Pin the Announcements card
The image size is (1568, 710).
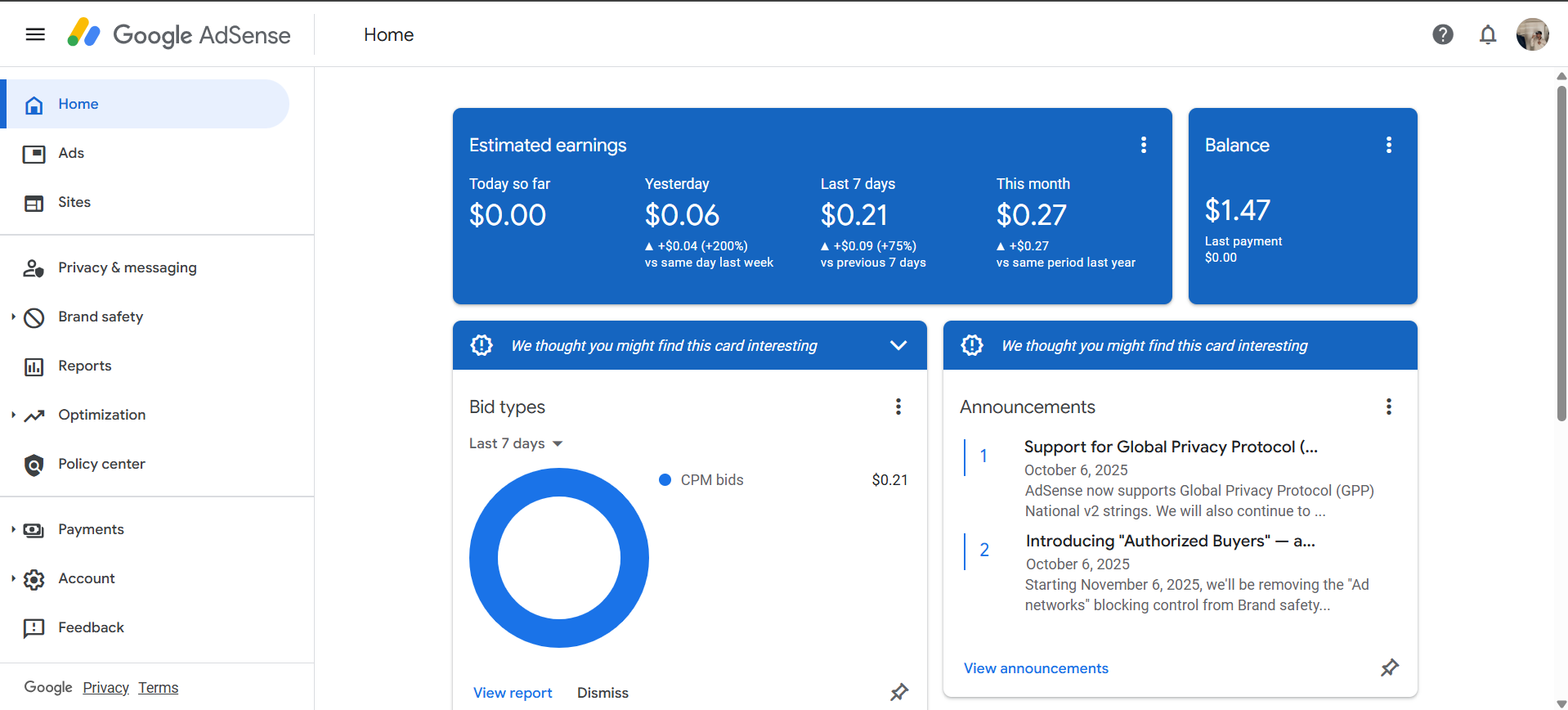pos(1390,667)
